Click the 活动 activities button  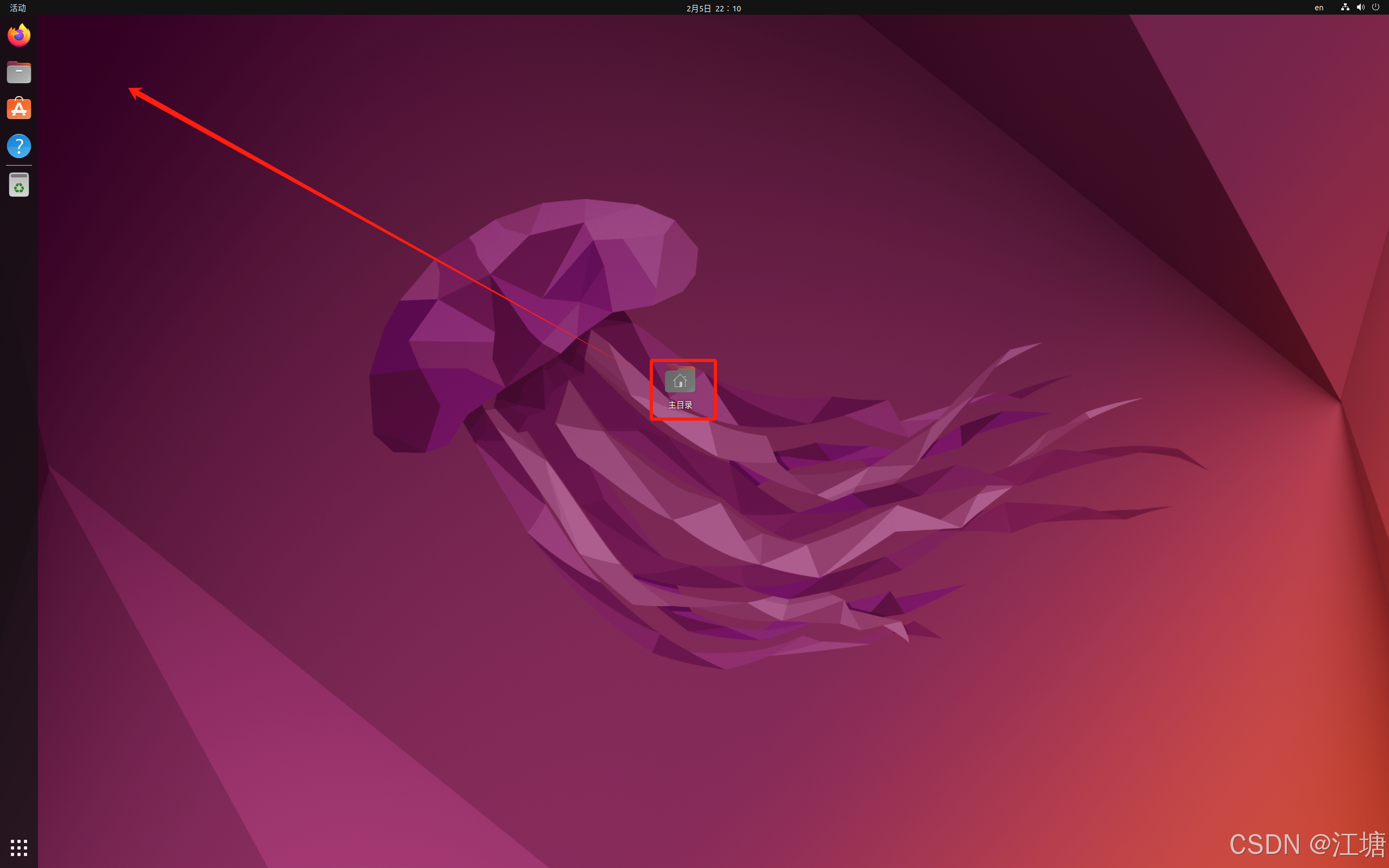coord(18,8)
